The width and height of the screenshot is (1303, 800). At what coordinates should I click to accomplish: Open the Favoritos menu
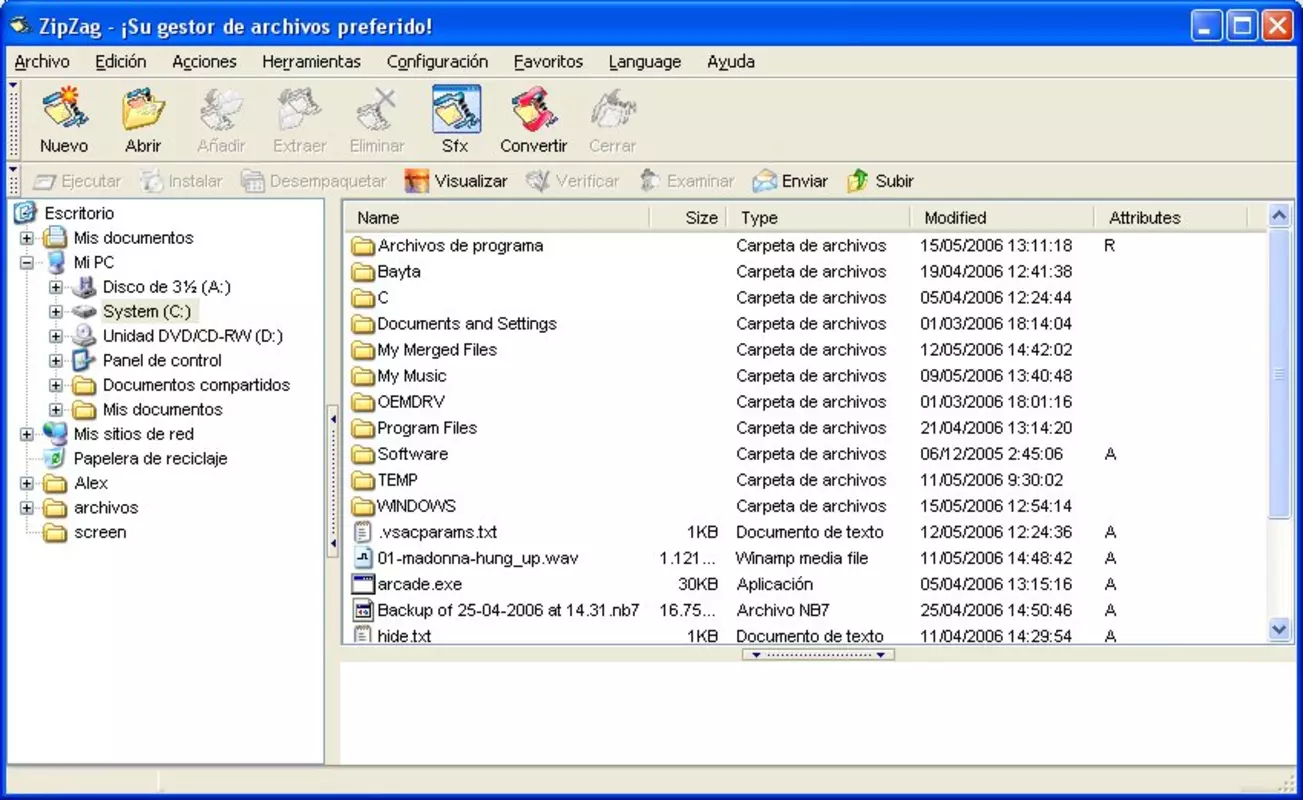(548, 62)
